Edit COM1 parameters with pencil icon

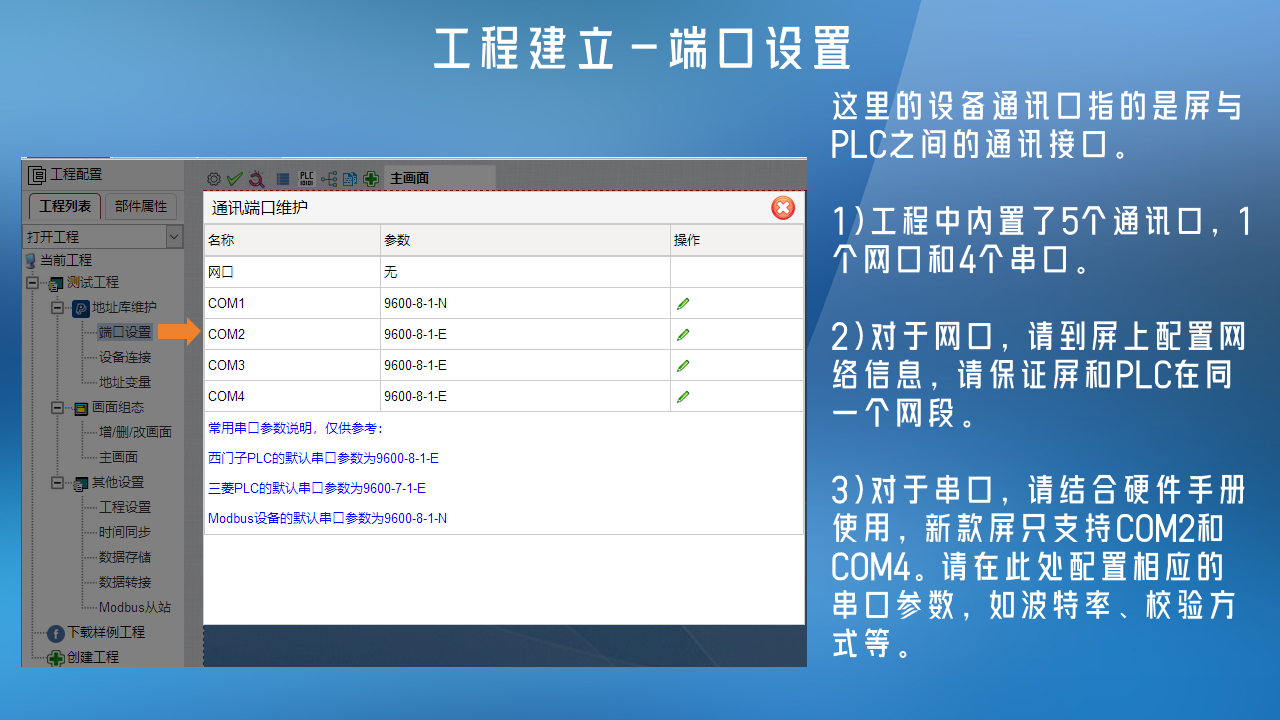point(683,303)
